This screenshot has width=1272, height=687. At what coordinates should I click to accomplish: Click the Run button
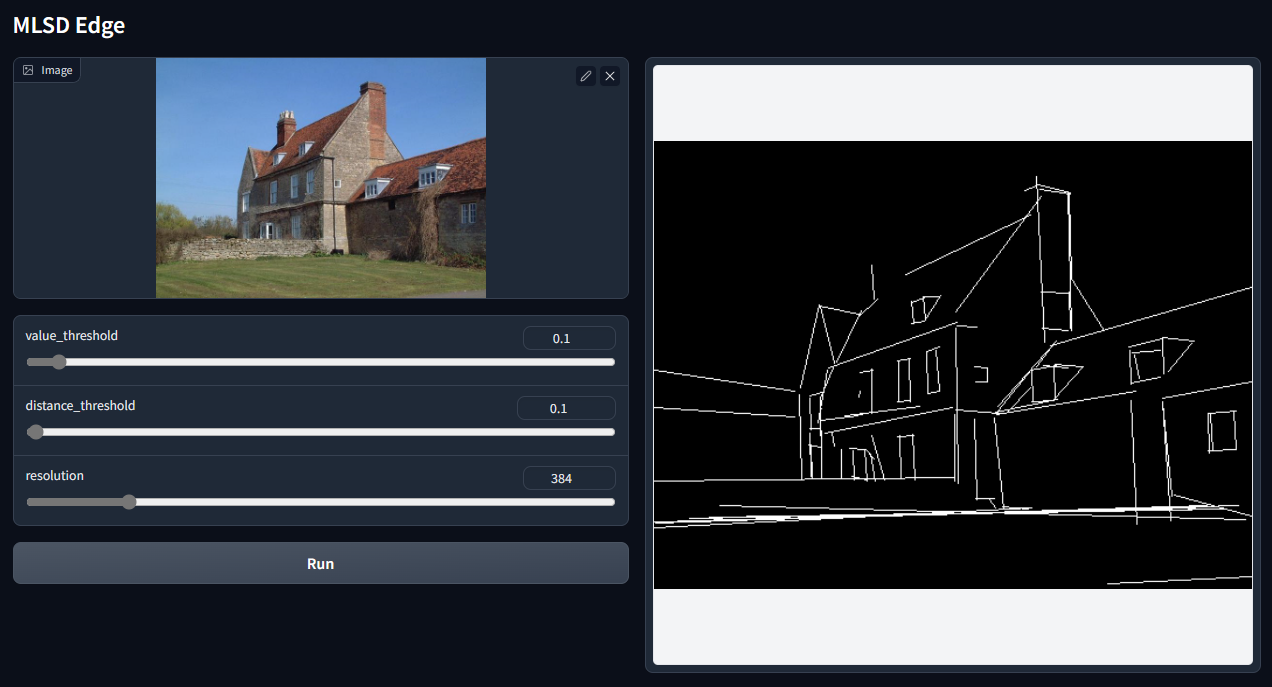tap(321, 563)
